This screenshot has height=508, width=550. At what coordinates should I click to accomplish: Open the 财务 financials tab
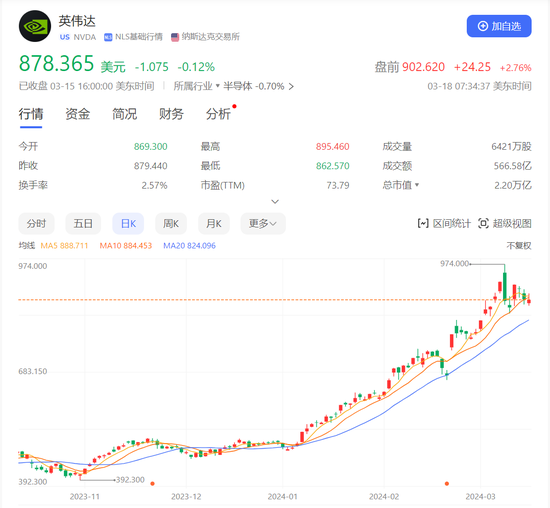171,114
